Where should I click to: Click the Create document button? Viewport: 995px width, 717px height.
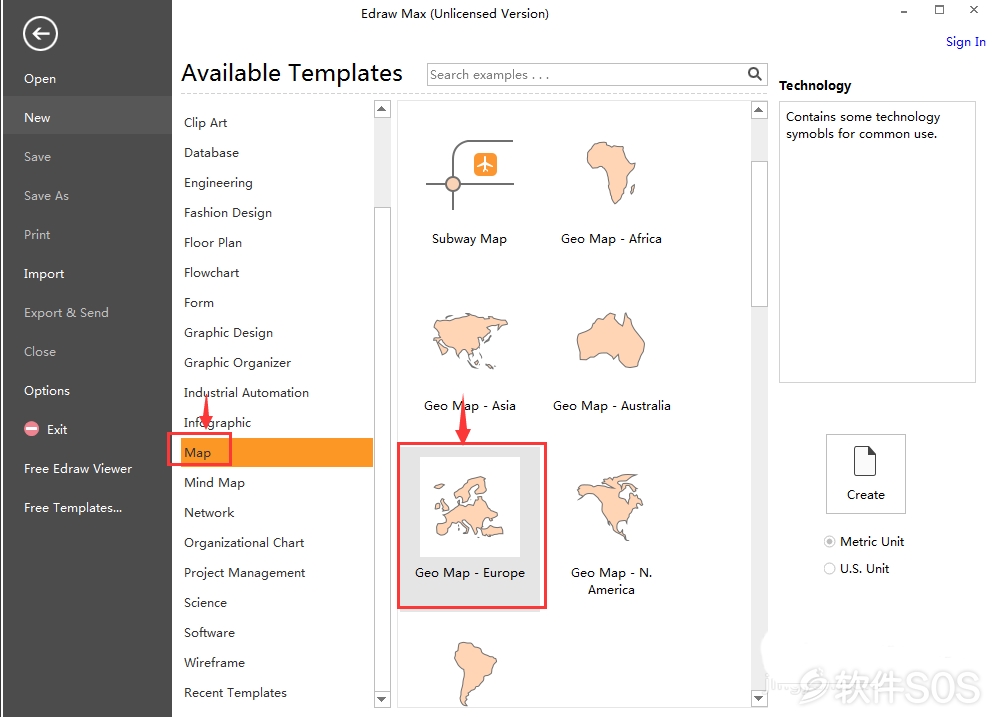[866, 474]
